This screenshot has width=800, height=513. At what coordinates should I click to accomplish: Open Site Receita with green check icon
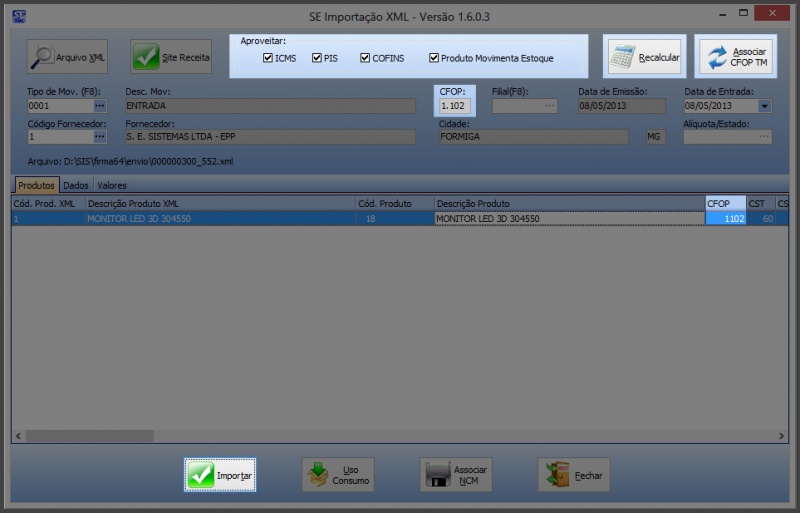pos(172,57)
